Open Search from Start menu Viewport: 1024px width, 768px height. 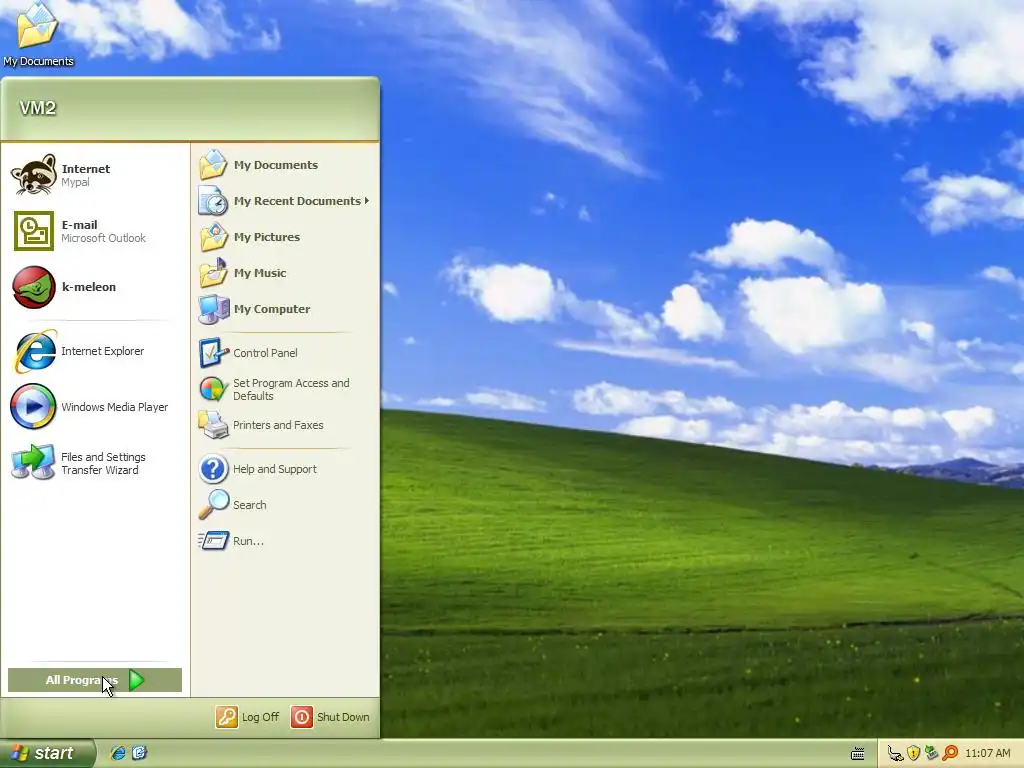point(284,505)
